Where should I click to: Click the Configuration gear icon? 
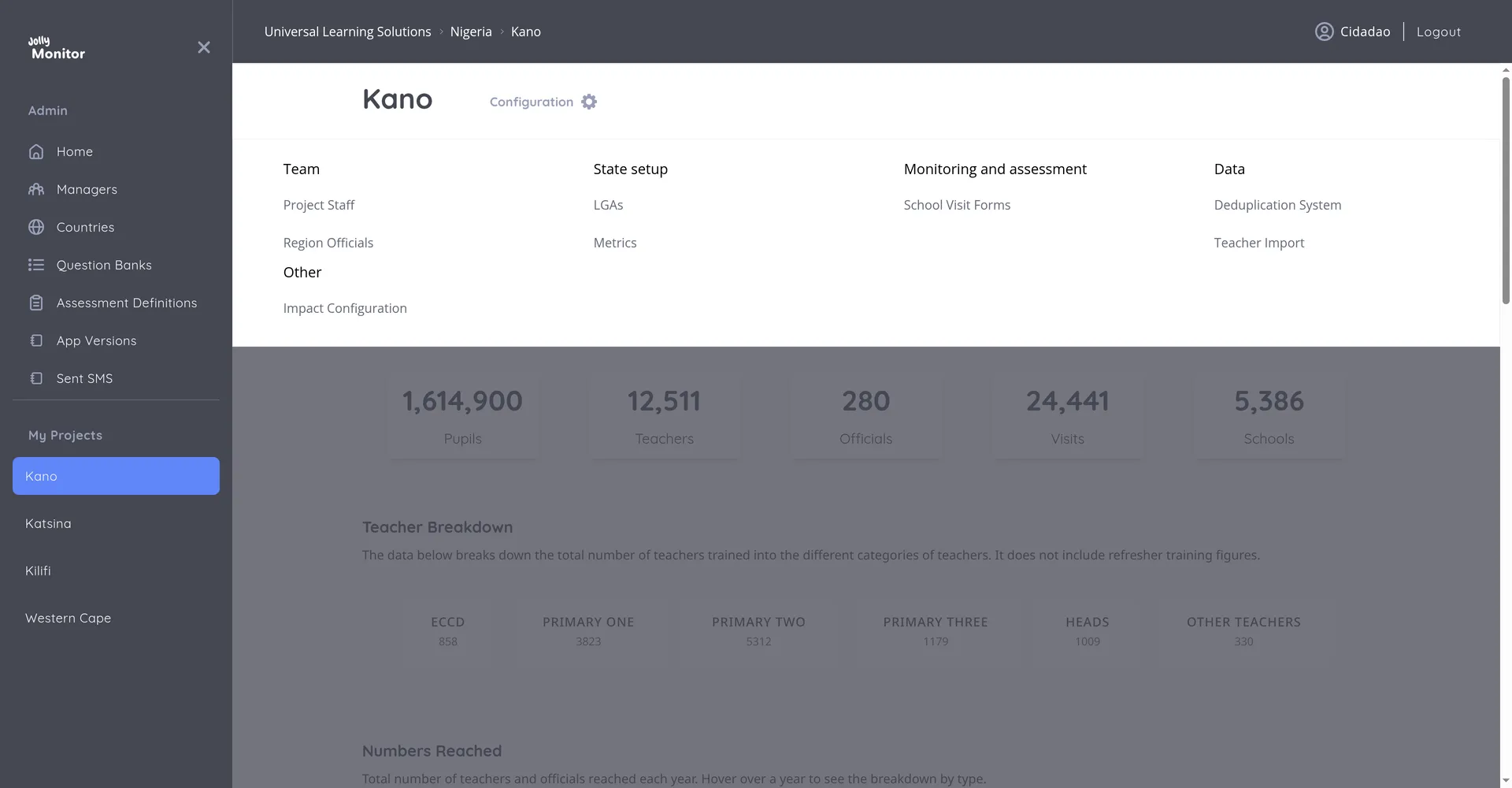coord(589,102)
